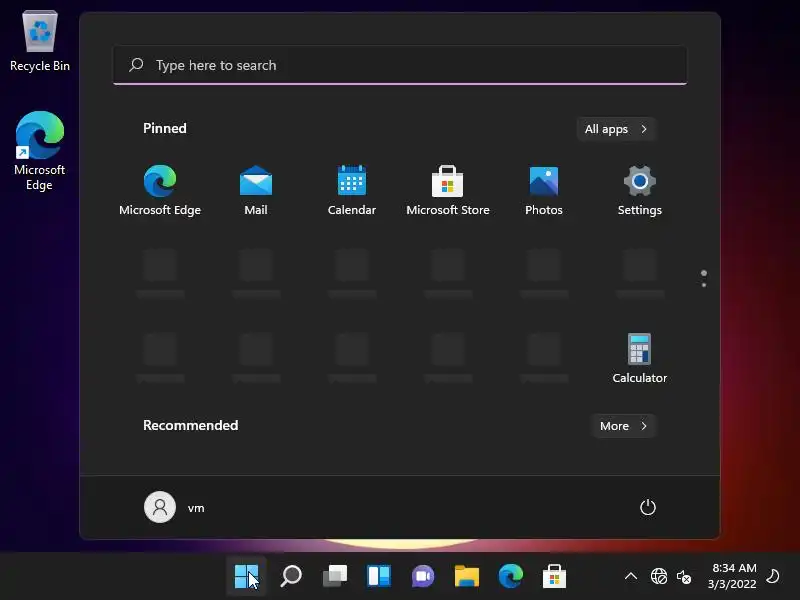The width and height of the screenshot is (800, 600).
Task: Open Microsoft Store from the taskbar
Action: pos(554,577)
